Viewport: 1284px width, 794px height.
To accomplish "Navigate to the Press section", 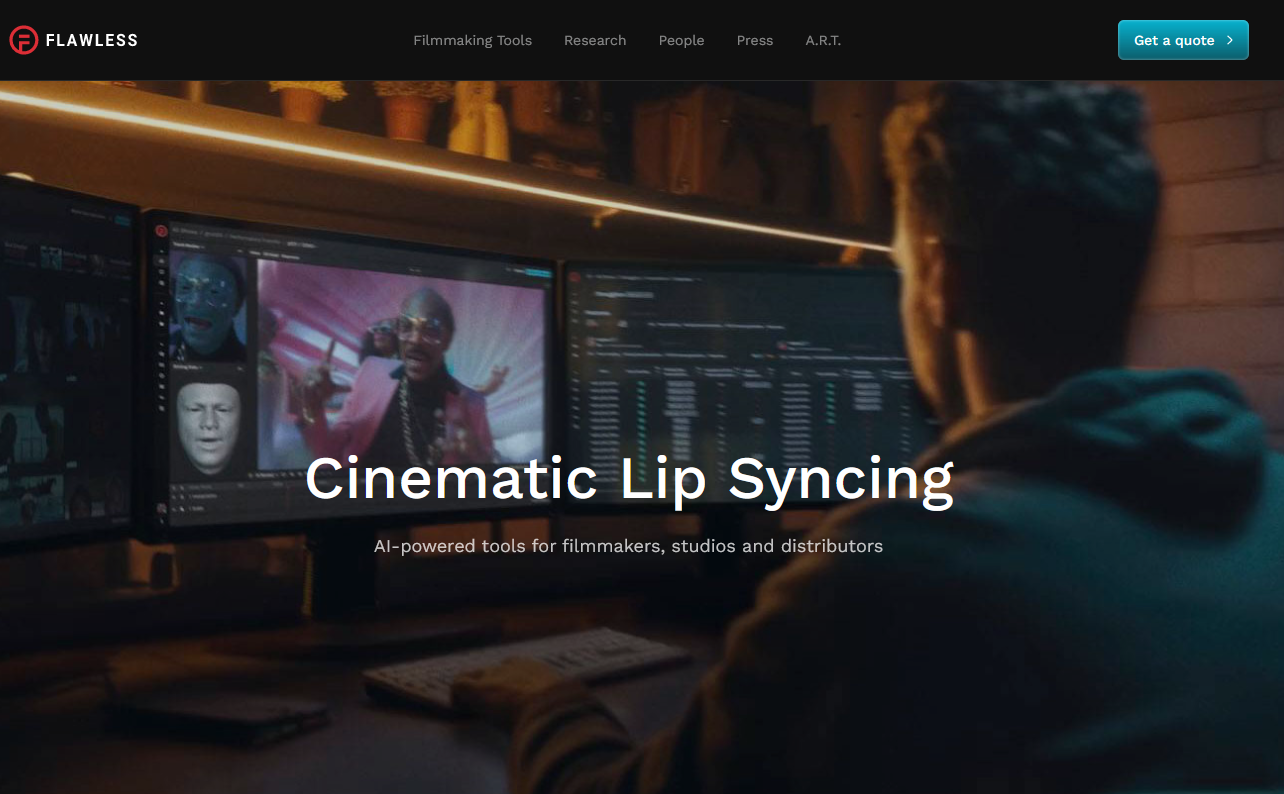I will (755, 41).
